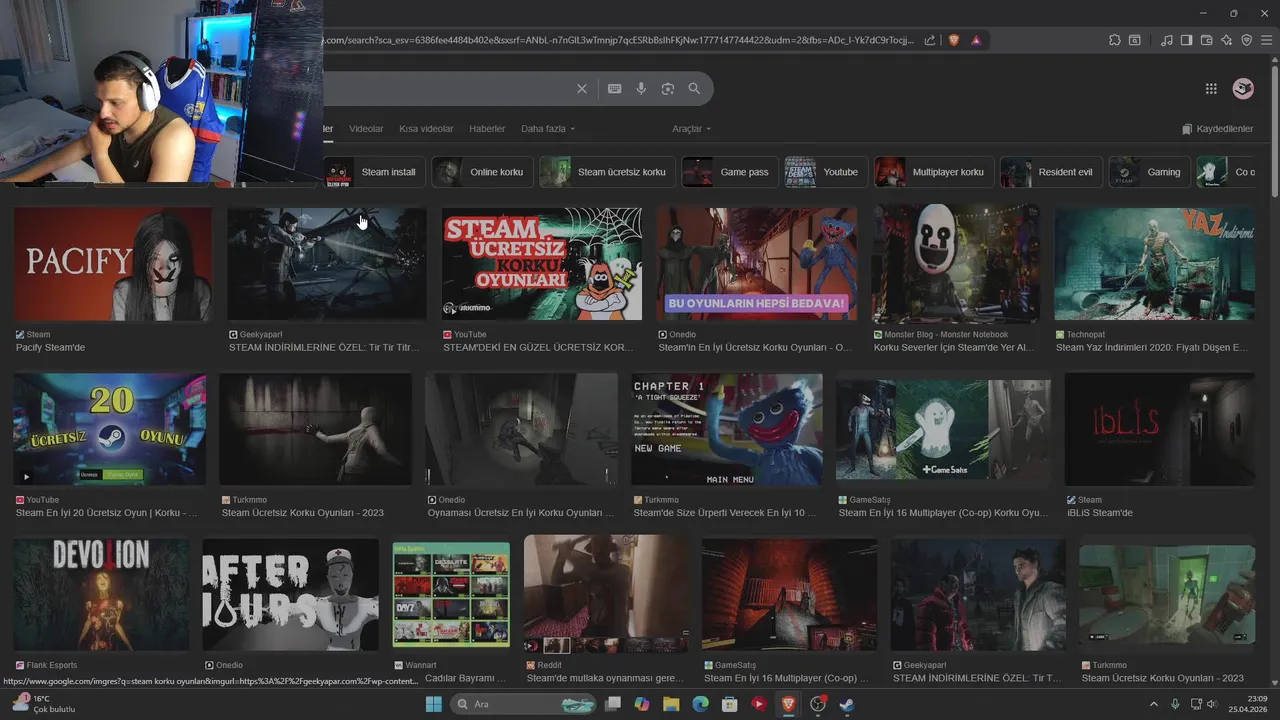This screenshot has width=1280, height=720.
Task: Switch to the 'Haberler' tab
Action: point(487,129)
